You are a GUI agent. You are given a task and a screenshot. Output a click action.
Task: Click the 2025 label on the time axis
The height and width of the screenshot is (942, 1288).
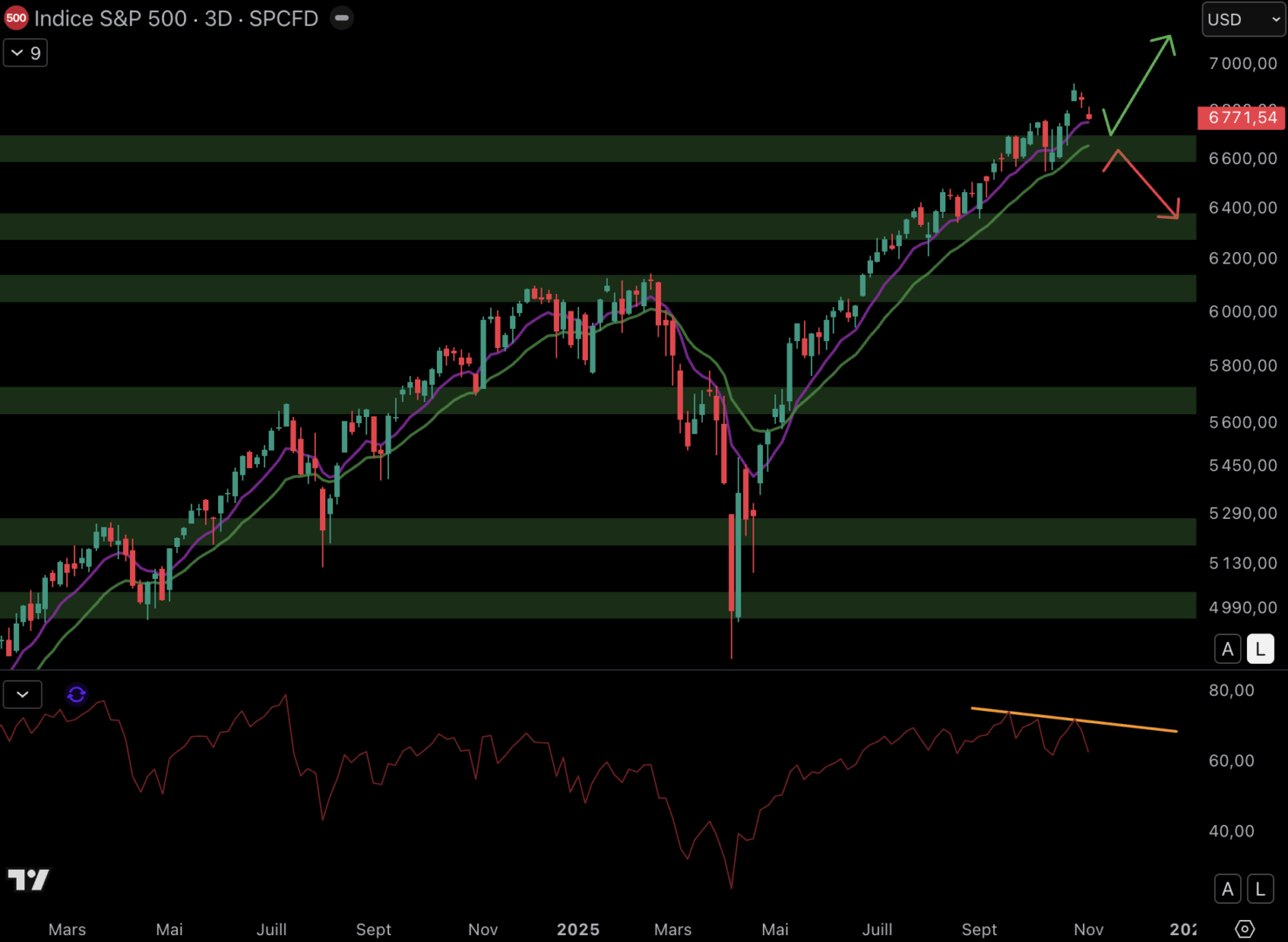tap(578, 929)
